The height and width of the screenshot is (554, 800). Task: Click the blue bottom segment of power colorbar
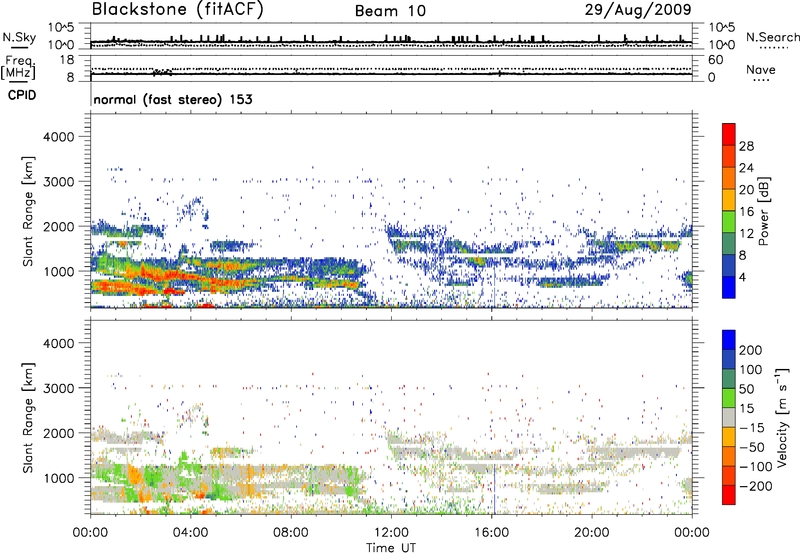click(729, 287)
